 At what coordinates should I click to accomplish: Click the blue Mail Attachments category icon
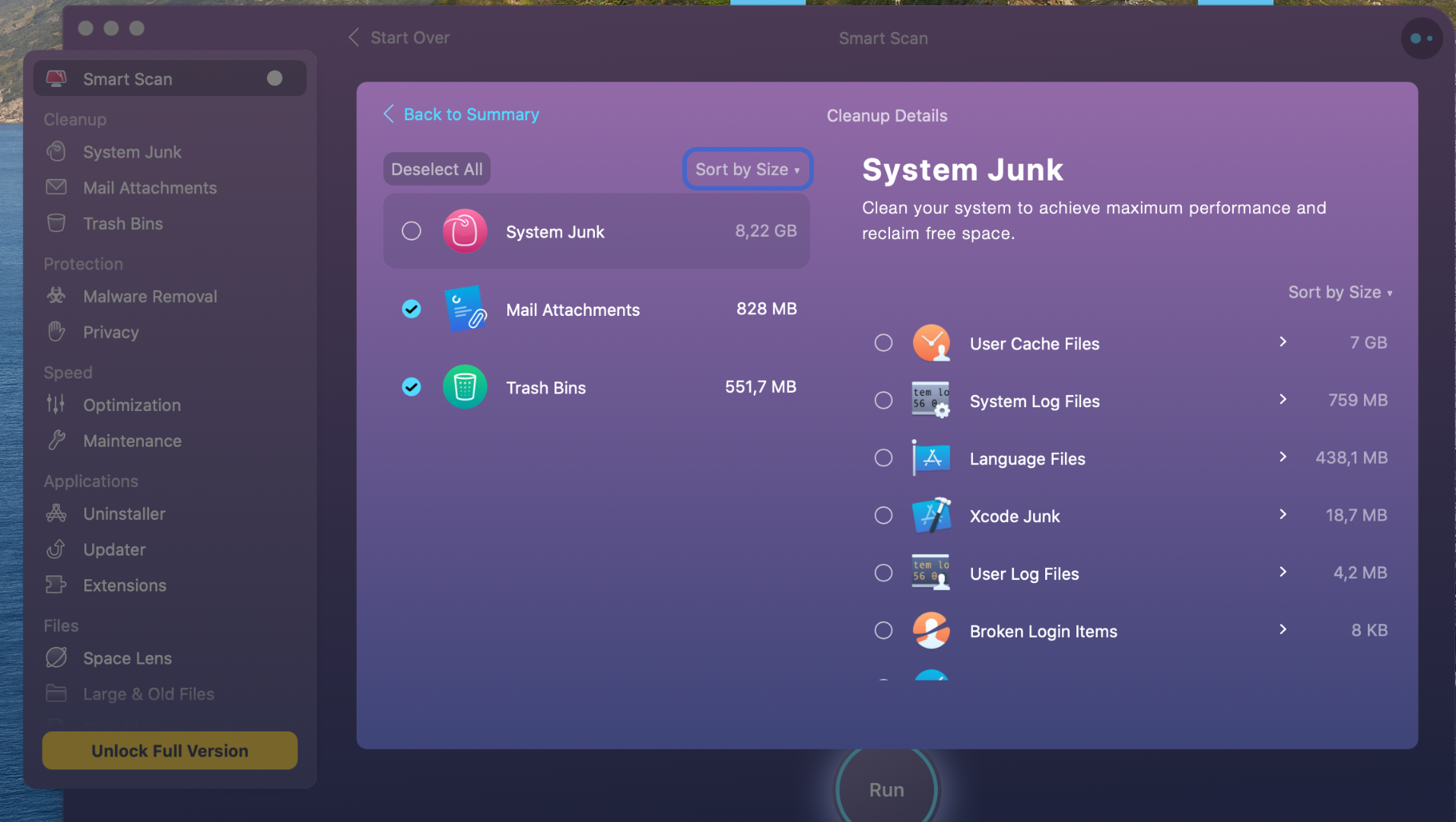tap(465, 309)
